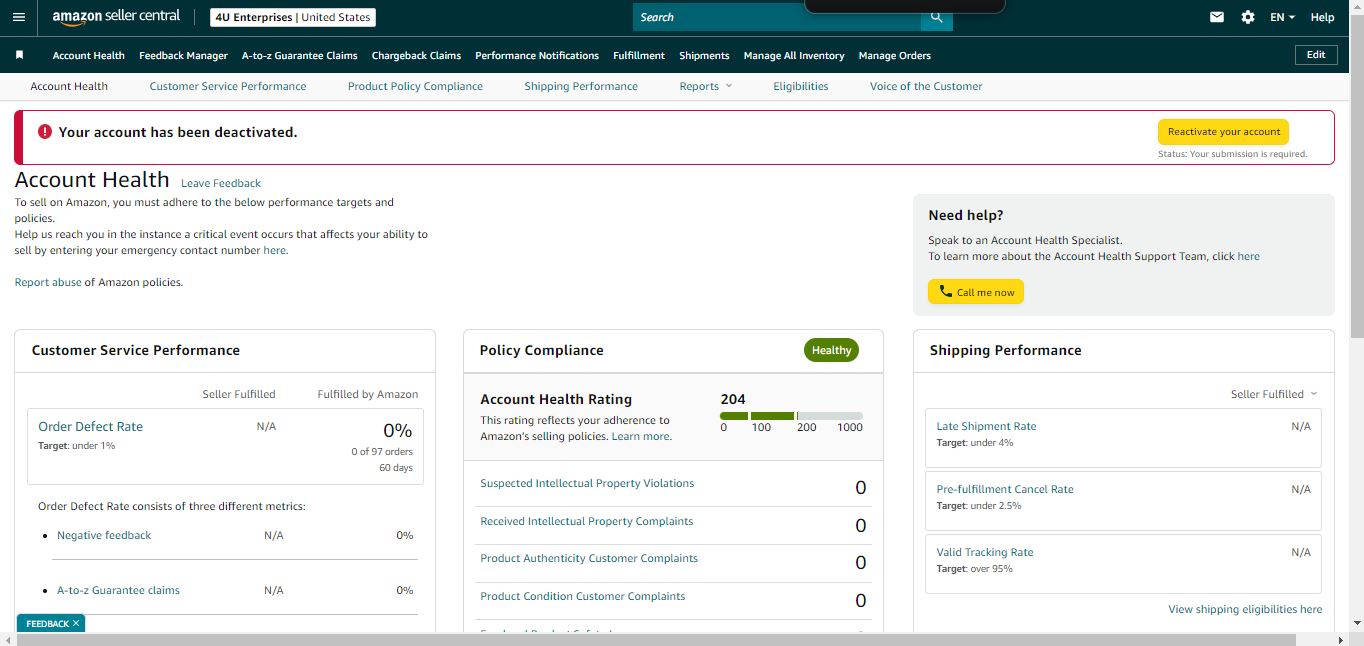The width and height of the screenshot is (1364, 646).
Task: Open Product Condition Customer Complaints
Action: click(x=583, y=596)
